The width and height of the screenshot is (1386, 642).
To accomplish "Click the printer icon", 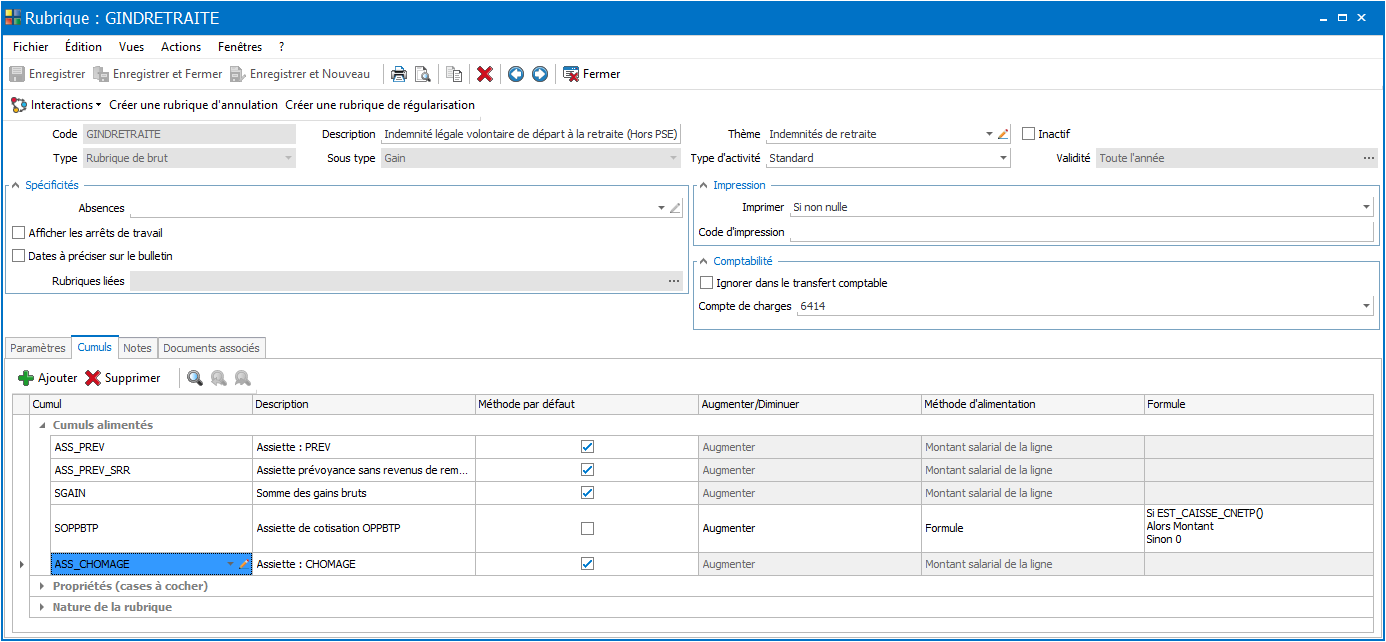I will tap(399, 74).
